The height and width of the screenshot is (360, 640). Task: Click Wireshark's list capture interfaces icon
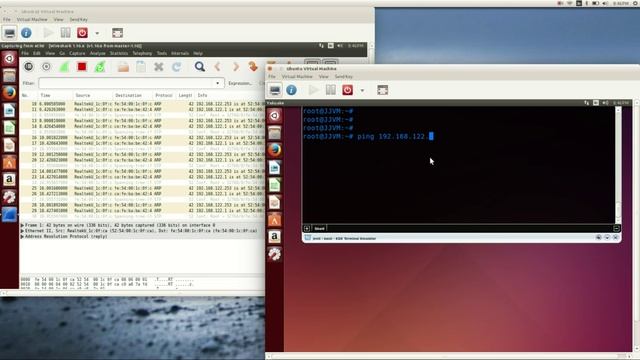(28, 67)
